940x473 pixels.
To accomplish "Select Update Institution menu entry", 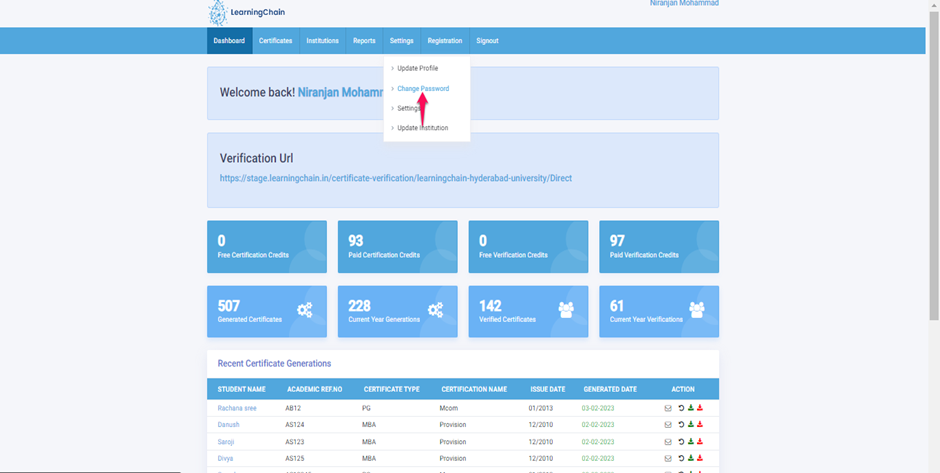I will pos(422,128).
